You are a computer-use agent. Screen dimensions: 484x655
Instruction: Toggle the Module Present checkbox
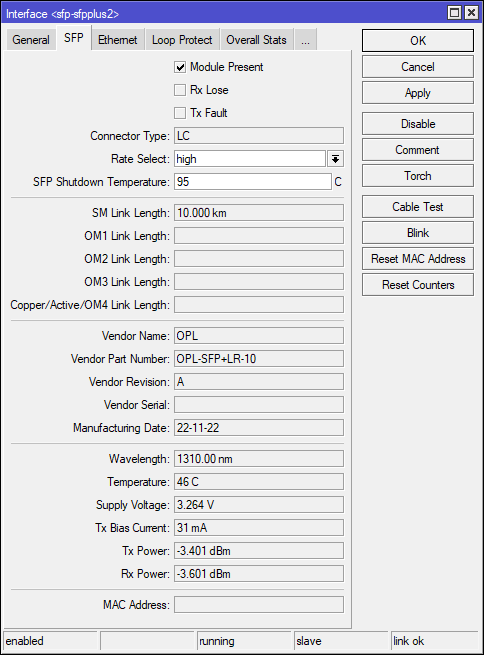point(180,67)
